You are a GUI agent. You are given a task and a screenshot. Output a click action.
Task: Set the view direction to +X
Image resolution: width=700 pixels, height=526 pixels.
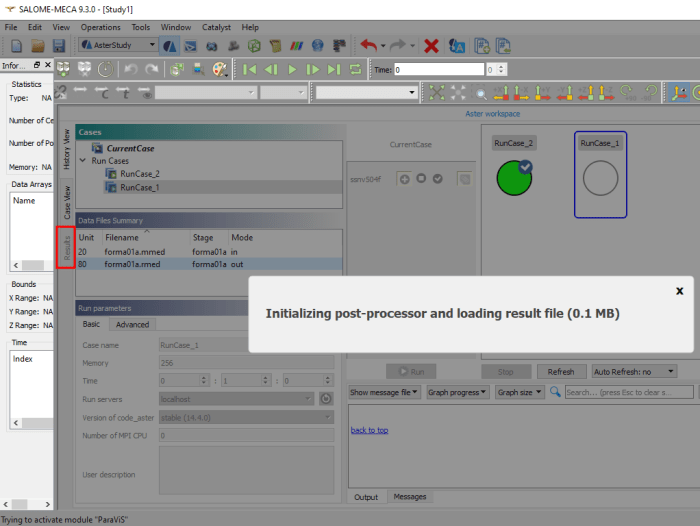click(x=501, y=93)
